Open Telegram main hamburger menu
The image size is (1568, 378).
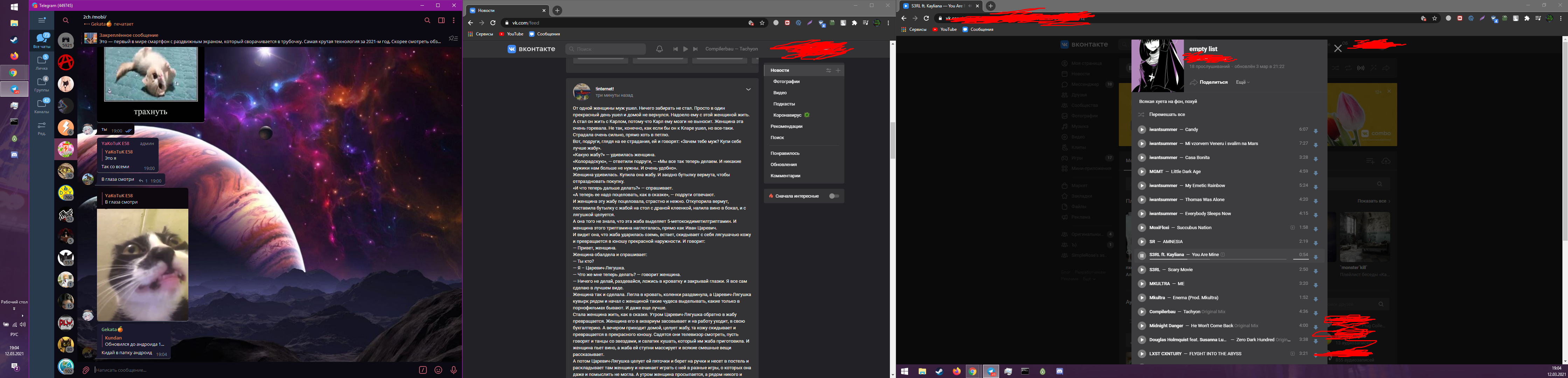click(42, 20)
